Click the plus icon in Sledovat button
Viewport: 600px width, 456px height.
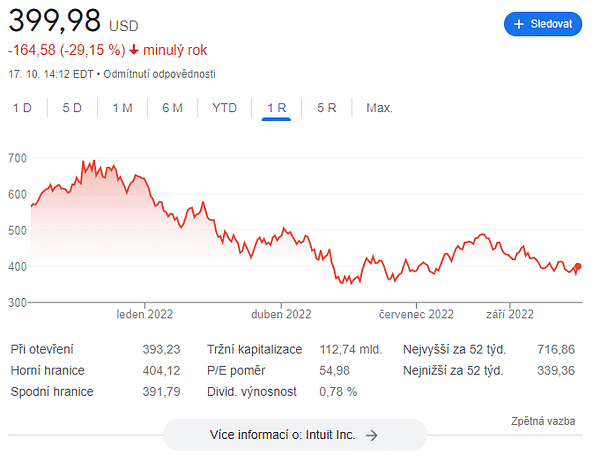coord(518,24)
